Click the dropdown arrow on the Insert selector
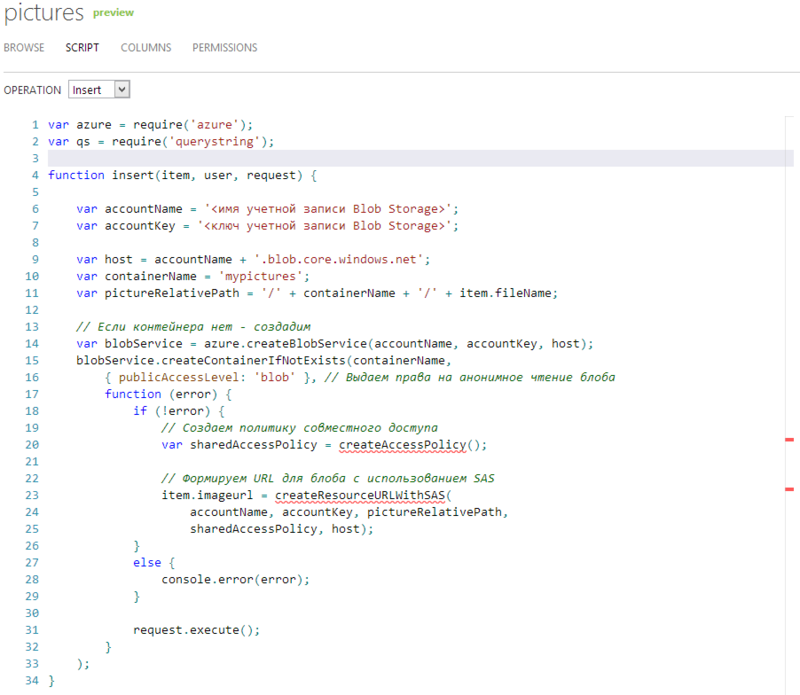The image size is (800, 695). click(x=123, y=89)
